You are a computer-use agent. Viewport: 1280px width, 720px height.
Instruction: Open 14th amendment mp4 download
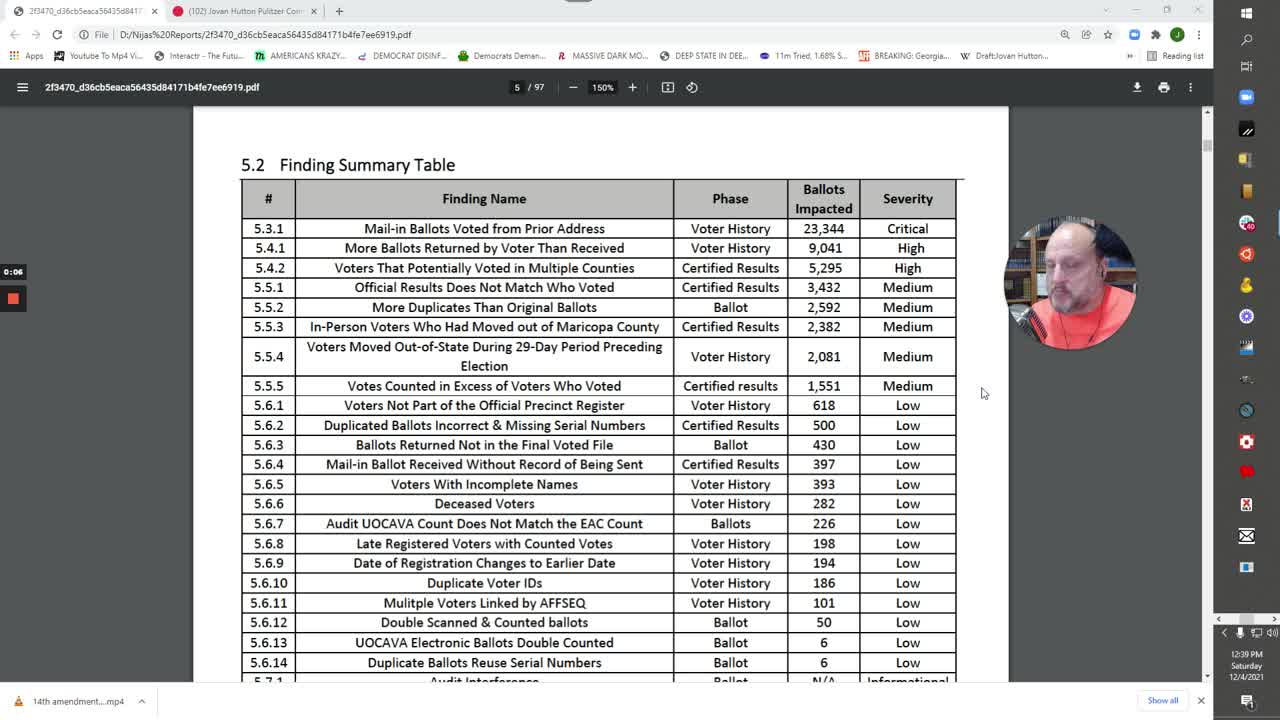click(x=70, y=701)
